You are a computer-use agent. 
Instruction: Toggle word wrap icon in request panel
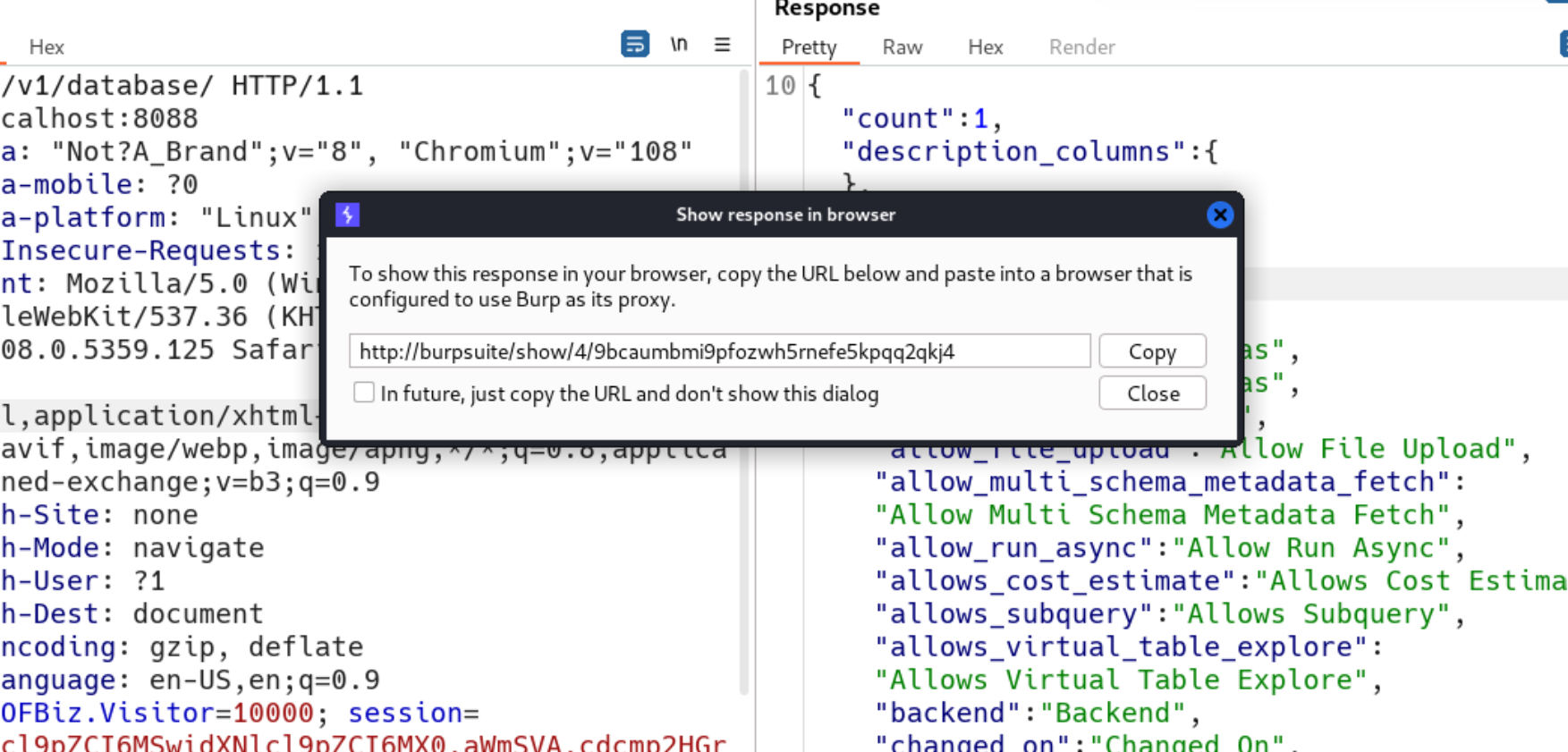click(634, 44)
